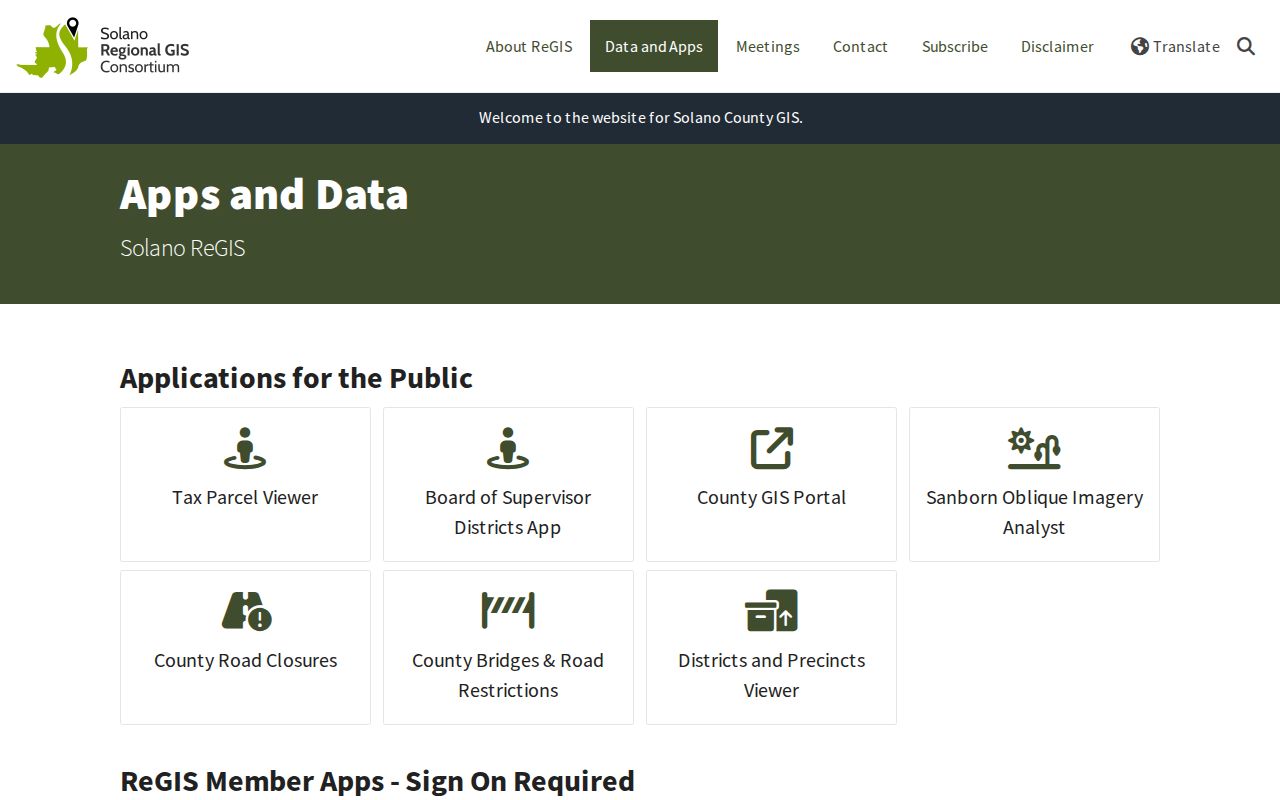
Task: Click the Board of Supervisor Districts icon
Action: [x=508, y=449]
